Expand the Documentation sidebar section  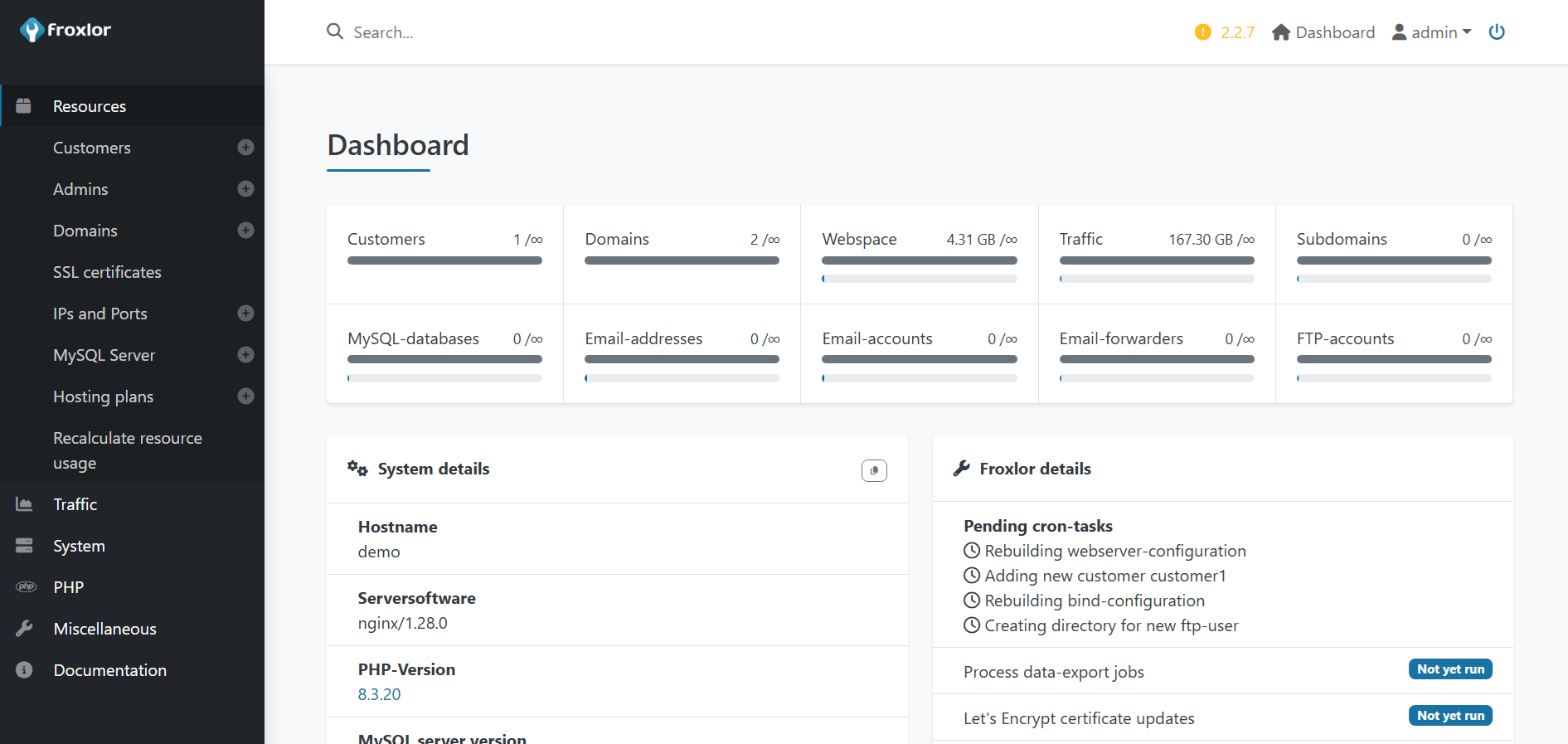tap(133, 670)
